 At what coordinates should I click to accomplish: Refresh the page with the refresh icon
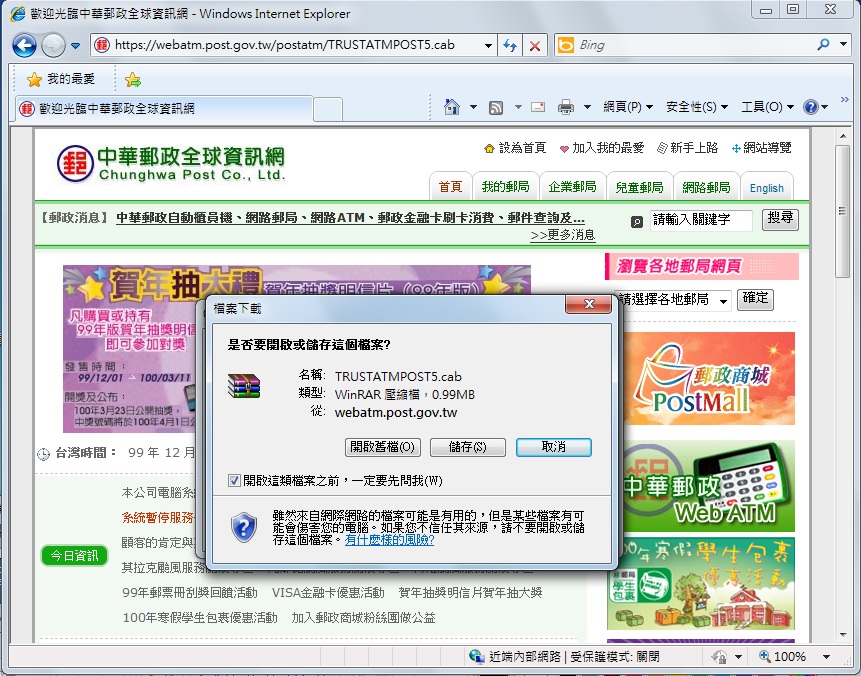(510, 46)
